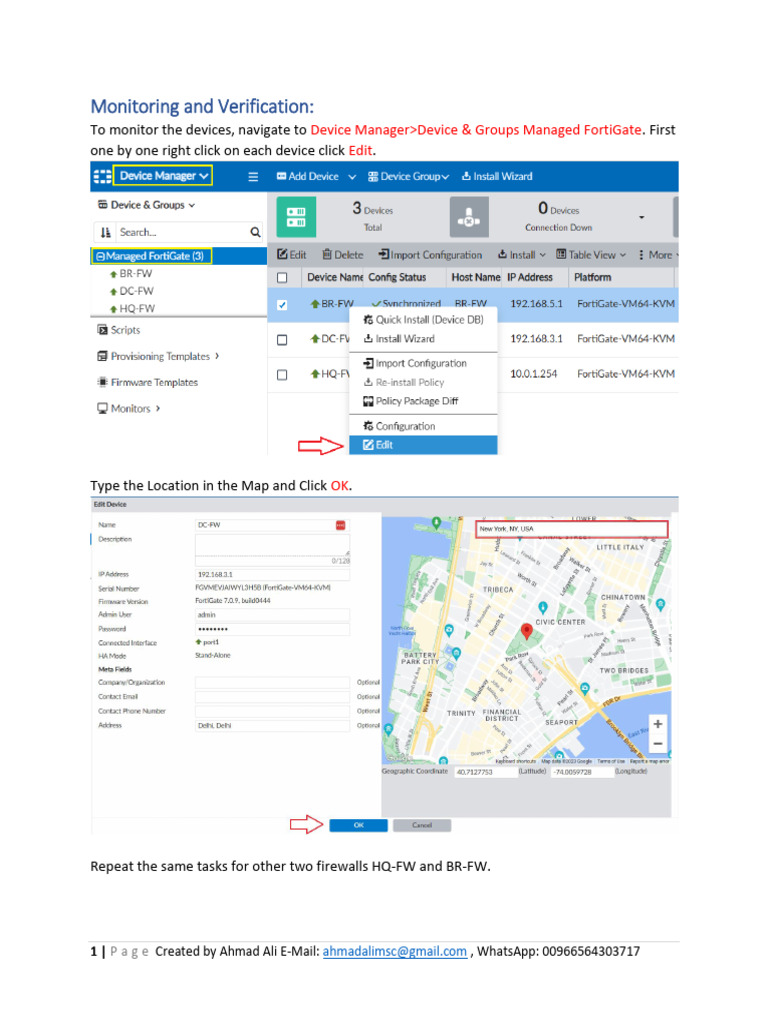Click the sort icon left of Search field
This screenshot has height=1024, width=768.
point(106,232)
